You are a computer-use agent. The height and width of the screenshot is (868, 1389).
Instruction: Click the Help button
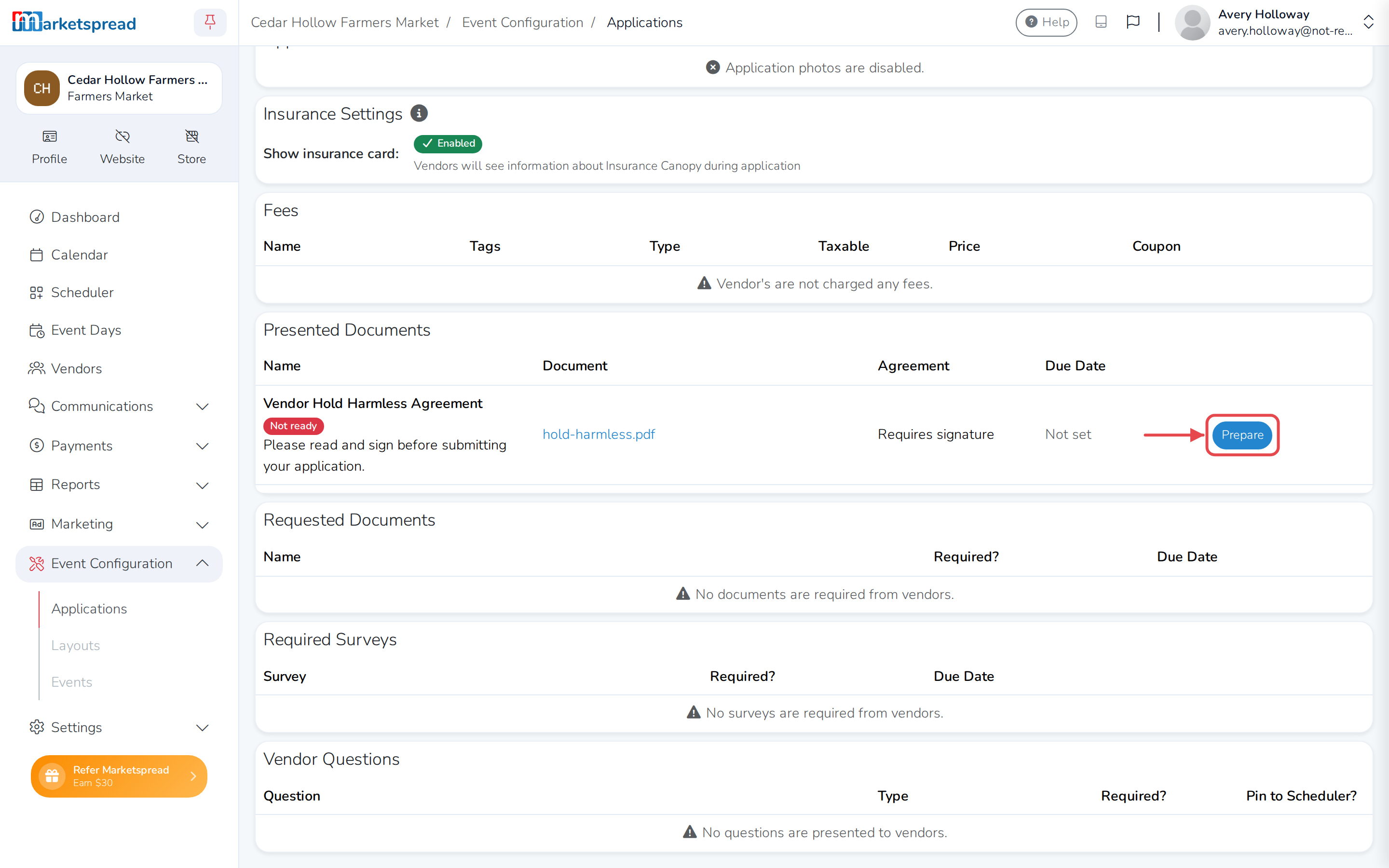pos(1047,22)
